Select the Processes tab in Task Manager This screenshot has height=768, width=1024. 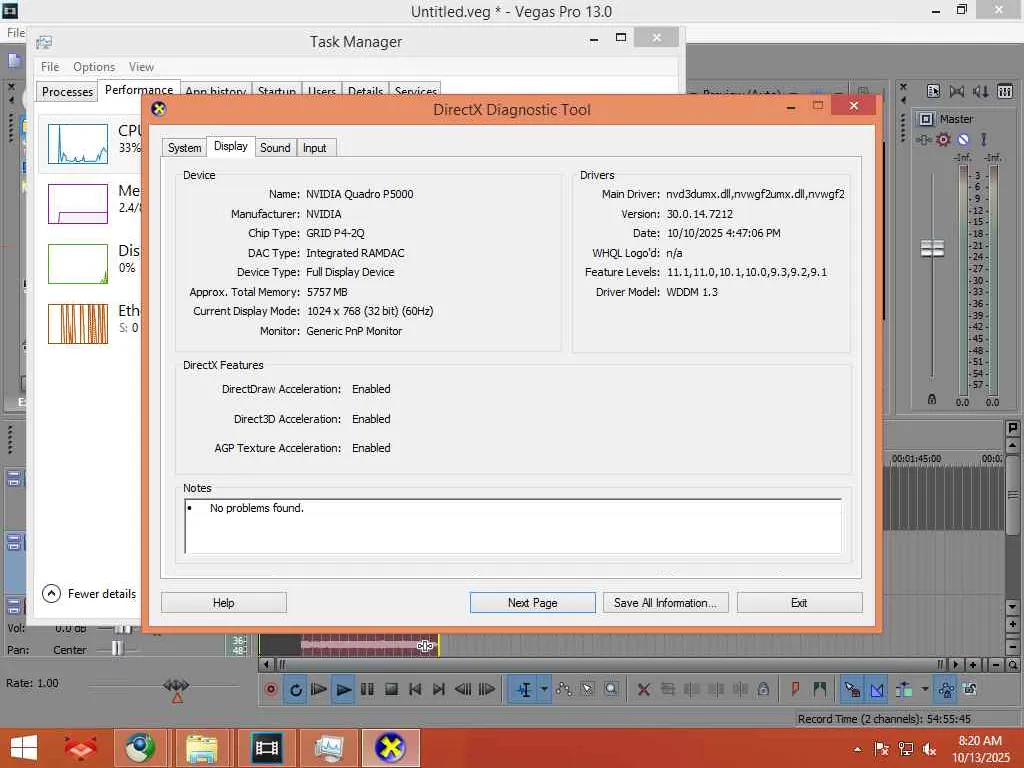[x=67, y=91]
